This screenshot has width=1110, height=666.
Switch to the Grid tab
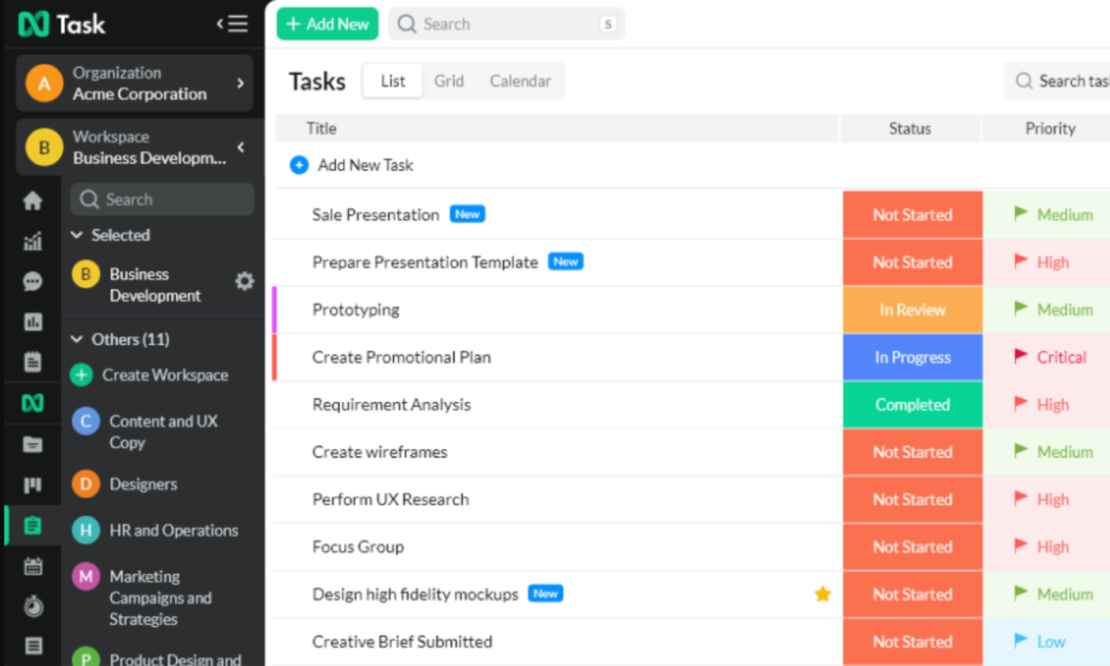[448, 81]
